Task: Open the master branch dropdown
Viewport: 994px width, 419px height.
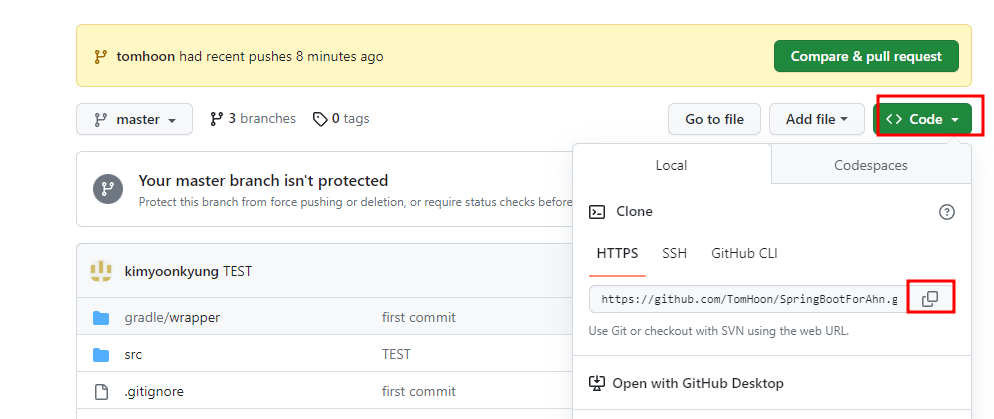Action: pyautogui.click(x=134, y=119)
